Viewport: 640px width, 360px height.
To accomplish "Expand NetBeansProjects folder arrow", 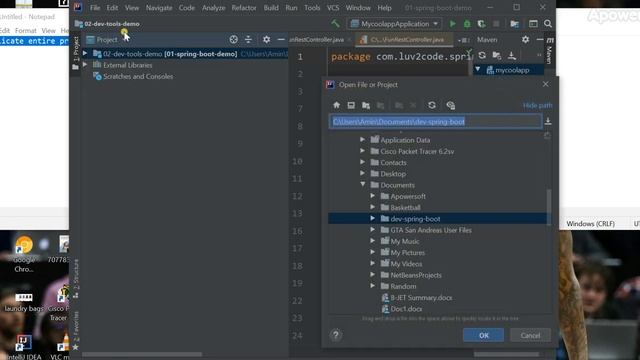I will [x=372, y=275].
